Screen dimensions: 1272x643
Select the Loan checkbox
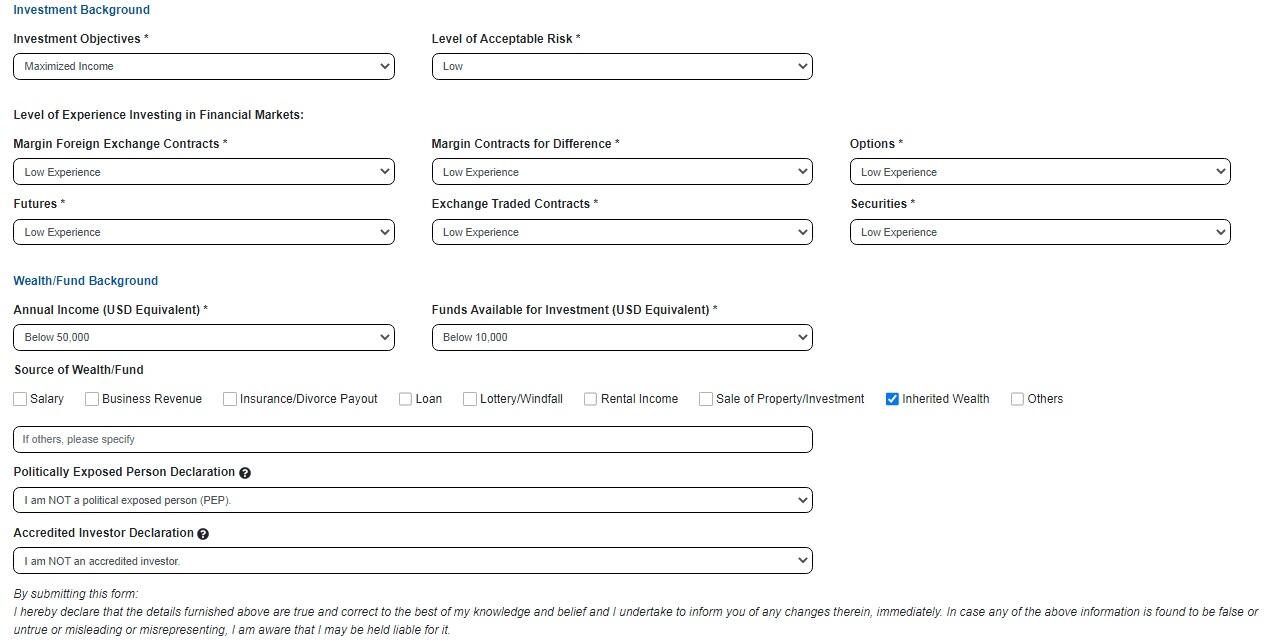tap(405, 399)
